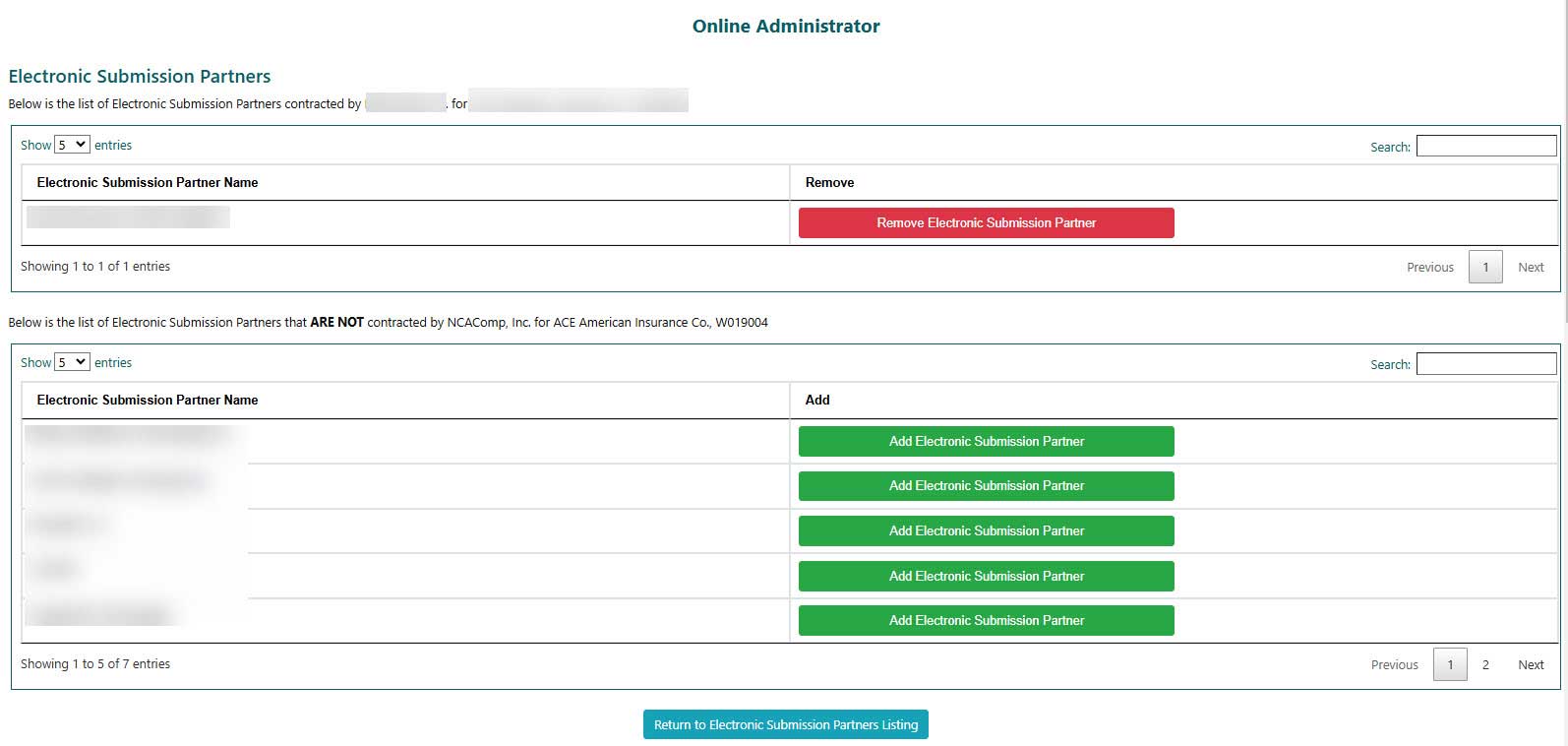Return to Electronic Submission Partners Listing
Image resolution: width=1568 pixels, height=746 pixels.
pyautogui.click(x=785, y=724)
